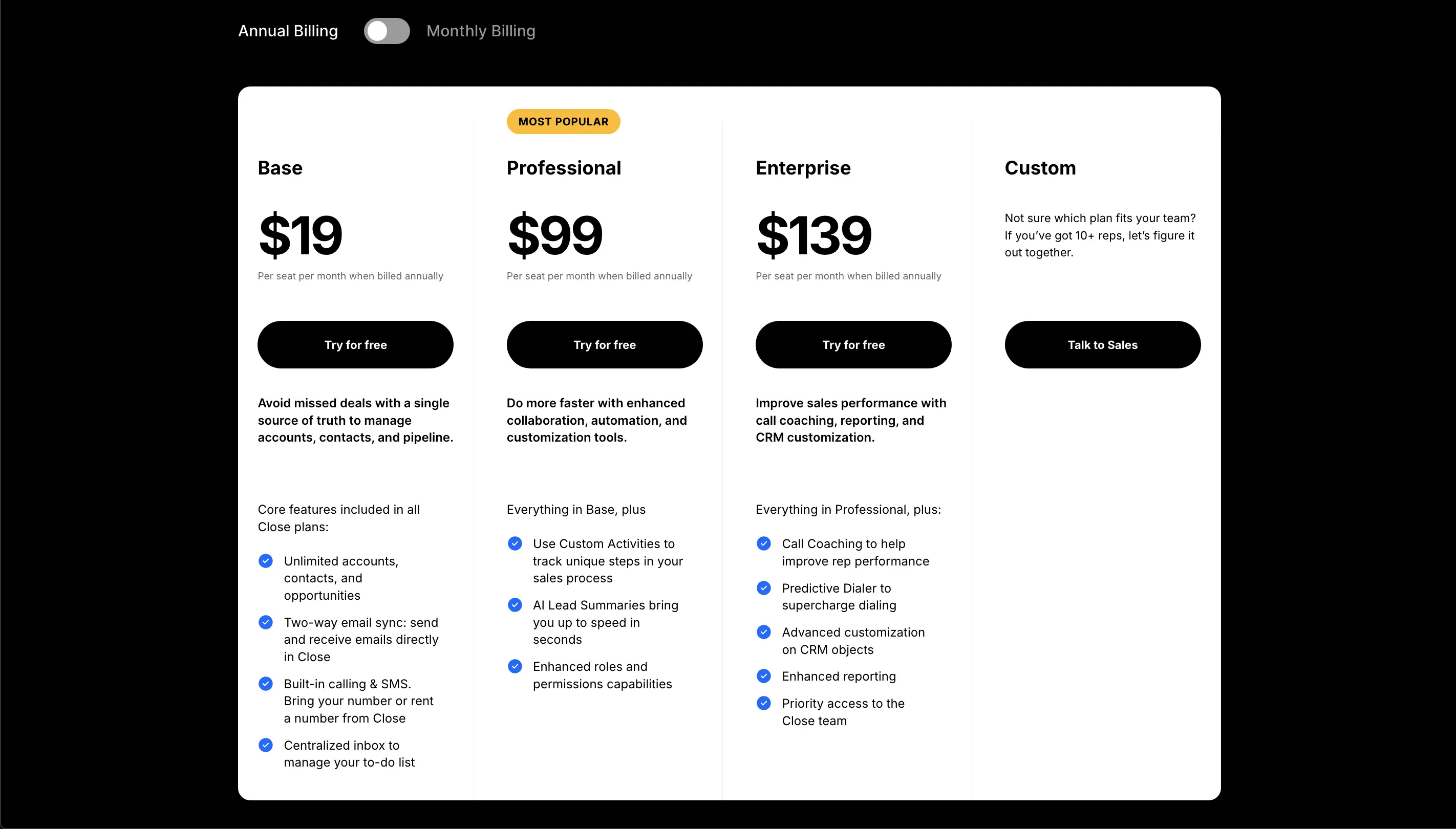
Task: Select the Enterprise plan title
Action: point(803,167)
